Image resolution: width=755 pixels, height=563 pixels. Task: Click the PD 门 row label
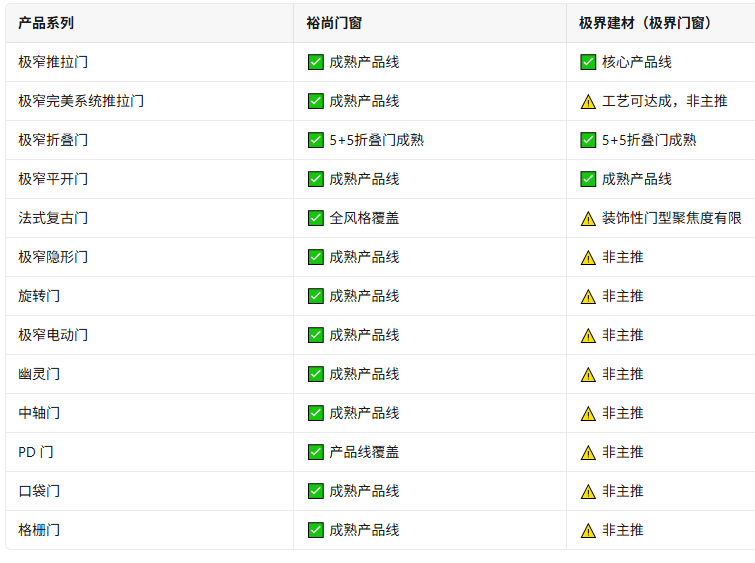click(x=36, y=452)
